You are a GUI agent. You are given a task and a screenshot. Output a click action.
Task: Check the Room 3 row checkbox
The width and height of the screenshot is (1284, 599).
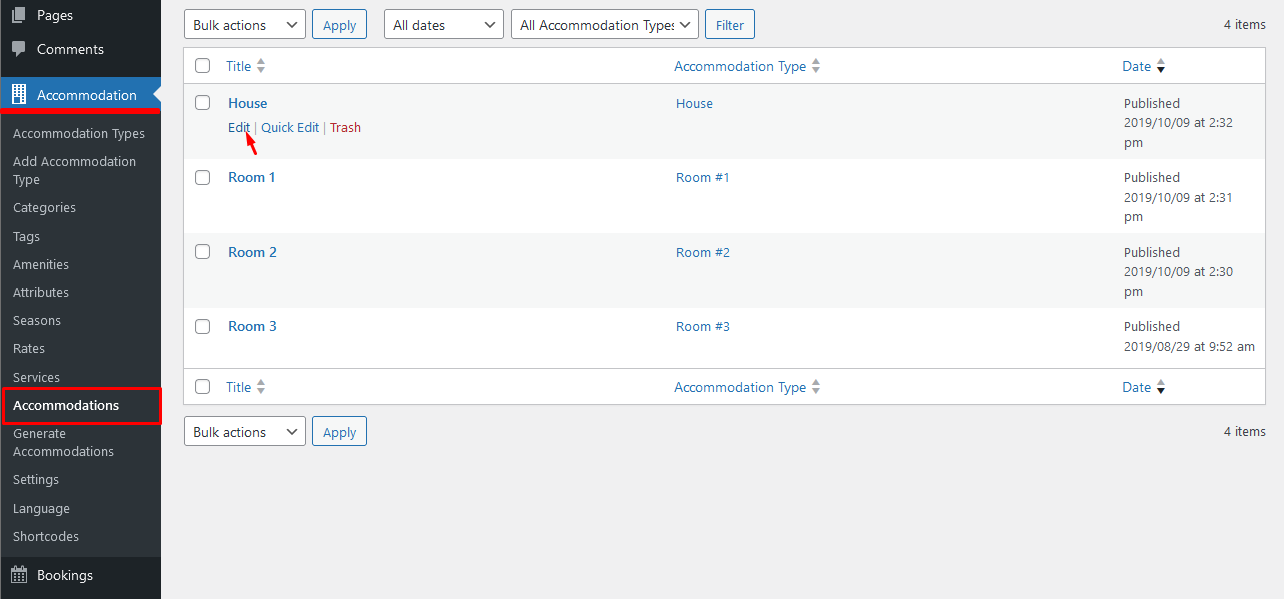point(203,326)
